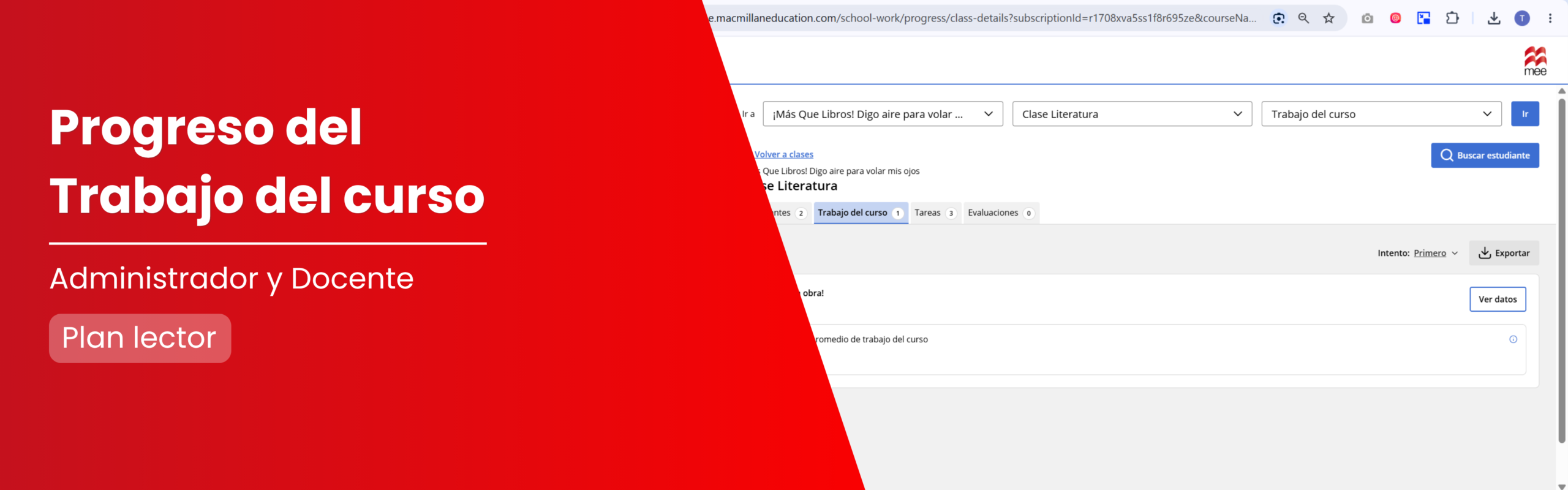Switch to the Tareas tab
This screenshot has height=490, width=1568.
935,213
